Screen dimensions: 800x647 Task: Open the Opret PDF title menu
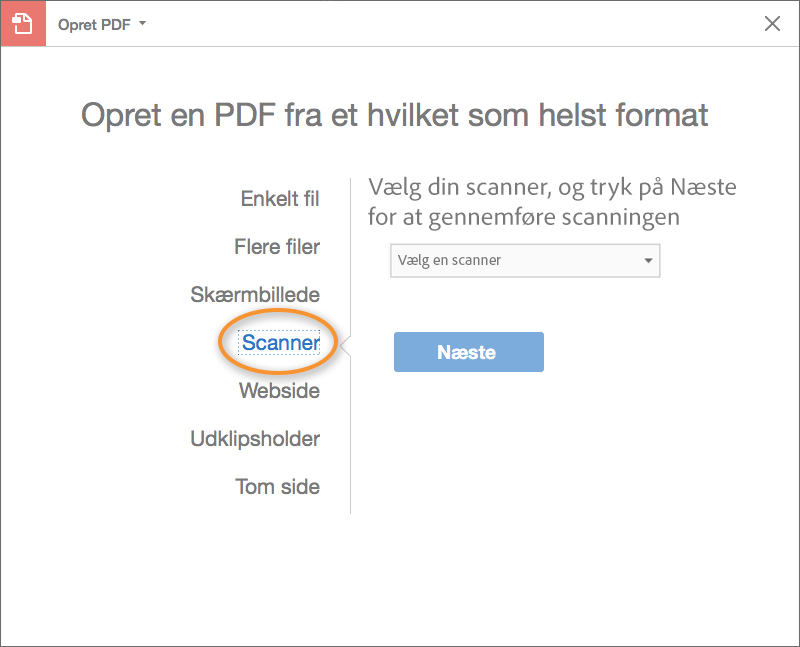pos(96,23)
